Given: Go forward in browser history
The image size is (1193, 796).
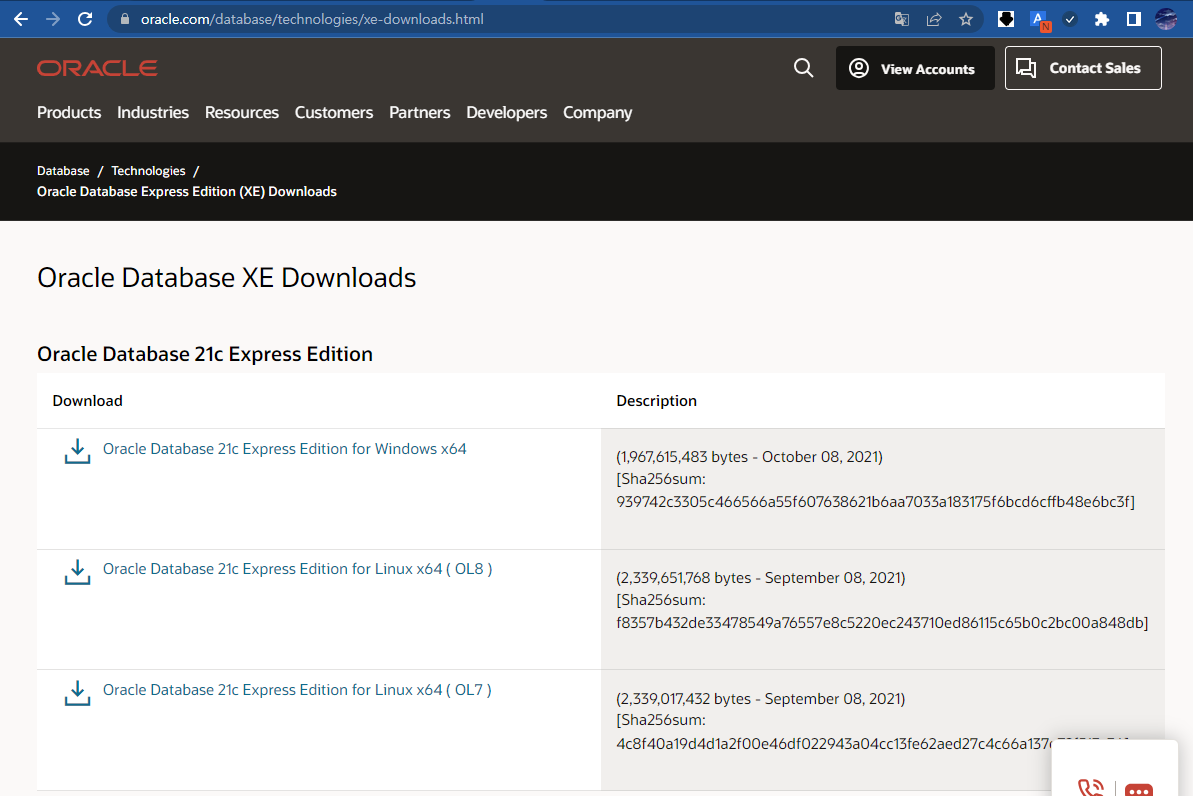Looking at the screenshot, I should (x=53, y=19).
